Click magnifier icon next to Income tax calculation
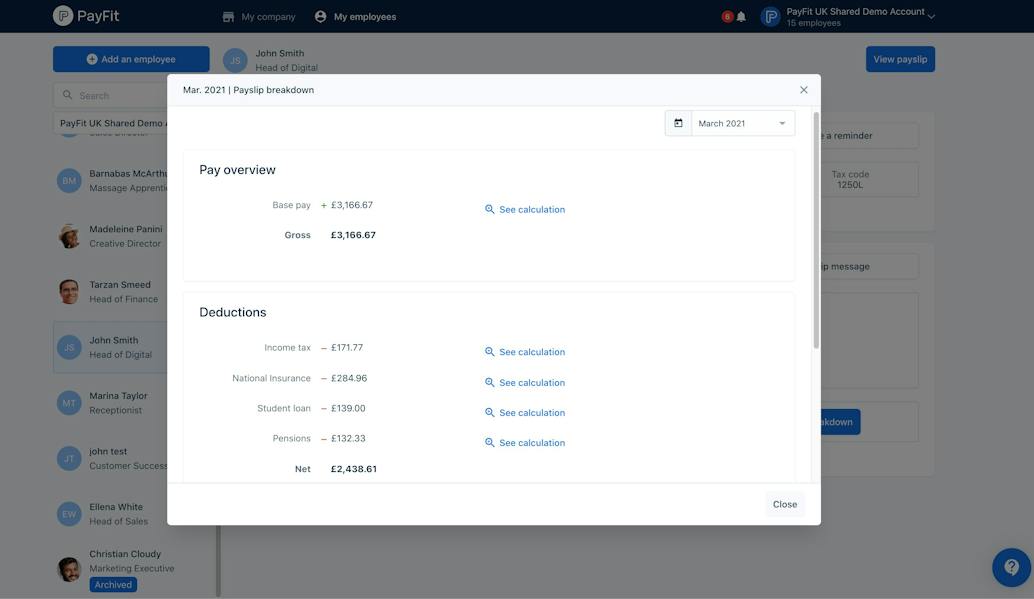The height and width of the screenshot is (599, 1034). [489, 352]
